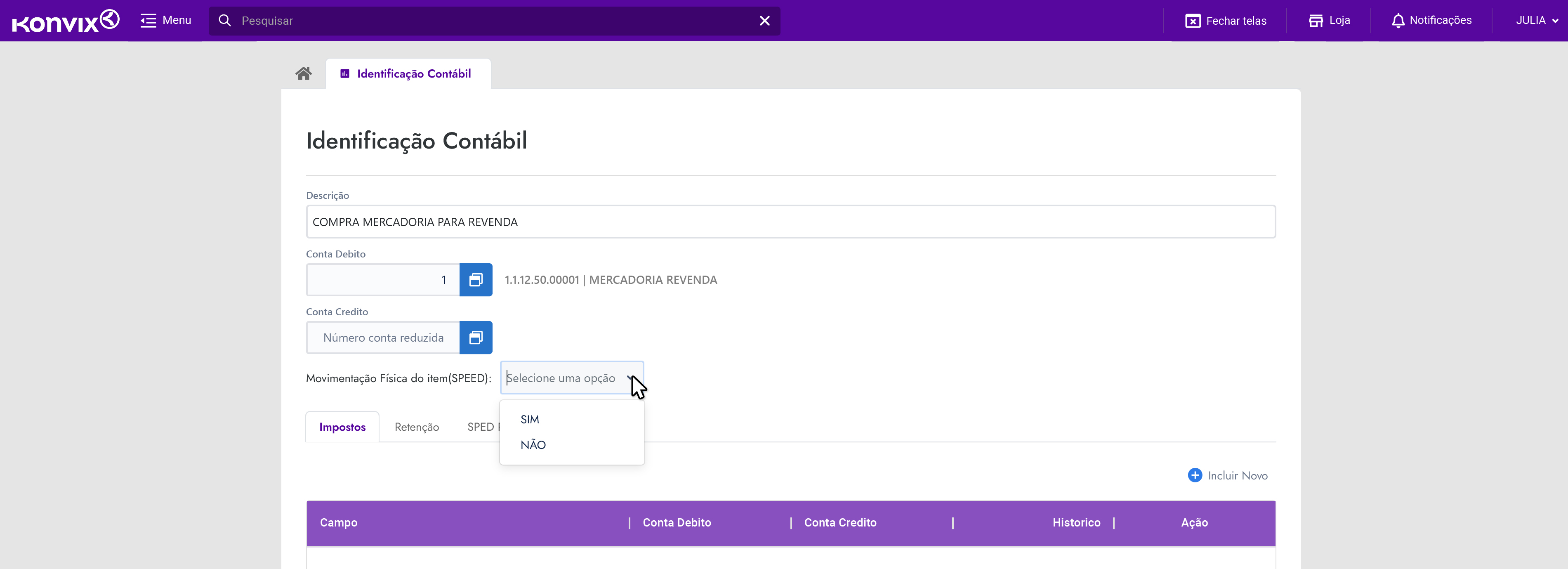Select SIM from the dropdown list
Image resolution: width=1568 pixels, height=569 pixels.
tap(530, 419)
